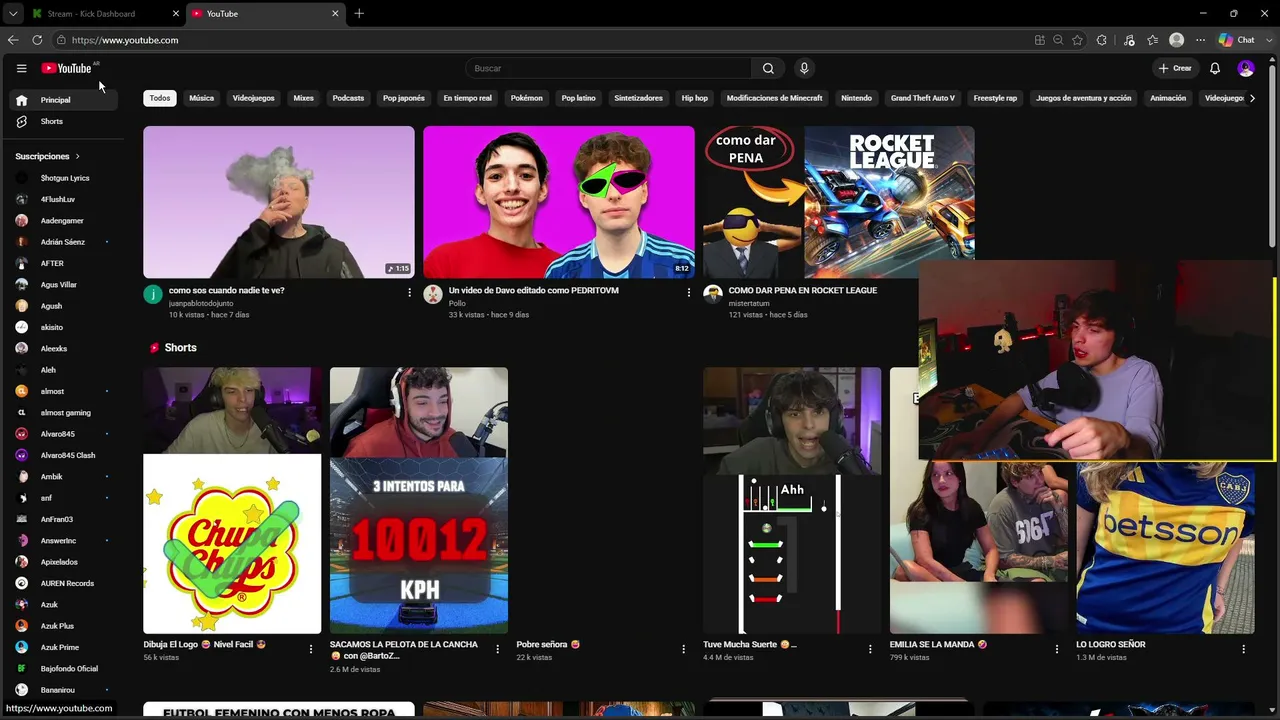Open options for 'EMILIA SE LA MANDA' short
1280x720 pixels.
click(1057, 648)
